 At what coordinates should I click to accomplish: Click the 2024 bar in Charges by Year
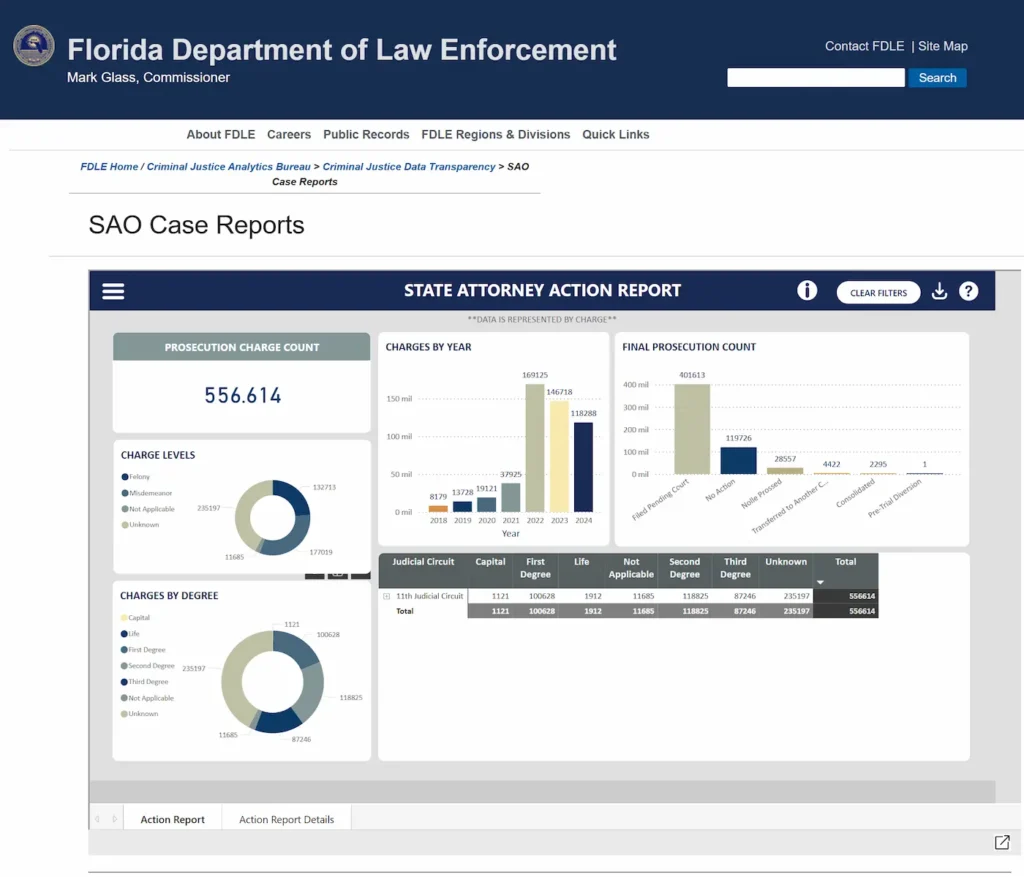[583, 467]
